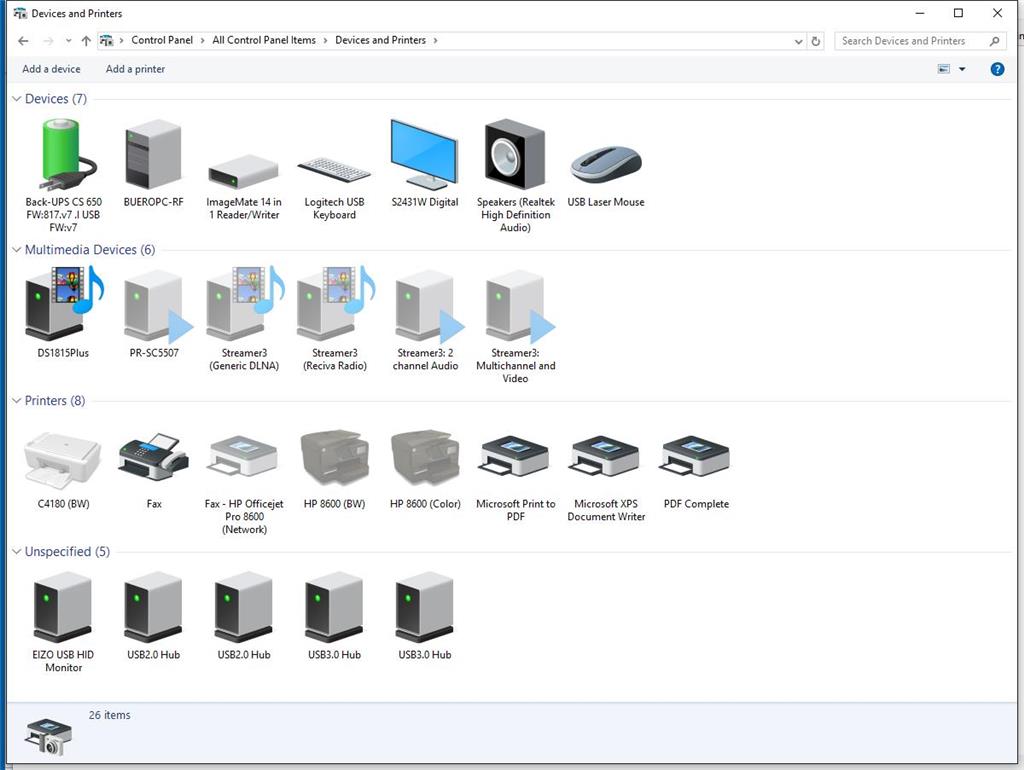Click Add a device in the command bar

click(52, 69)
